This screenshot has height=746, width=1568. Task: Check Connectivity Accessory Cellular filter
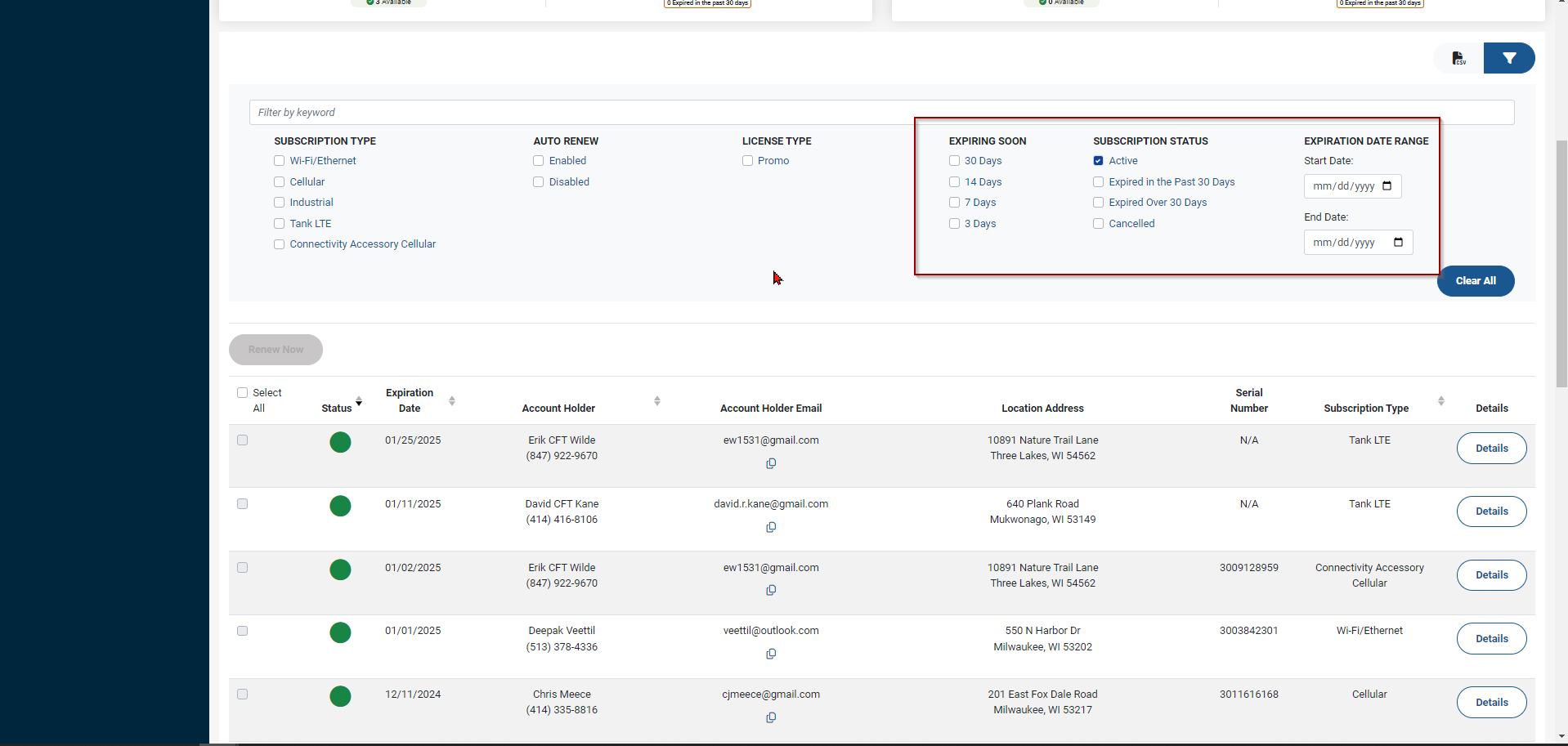280,244
